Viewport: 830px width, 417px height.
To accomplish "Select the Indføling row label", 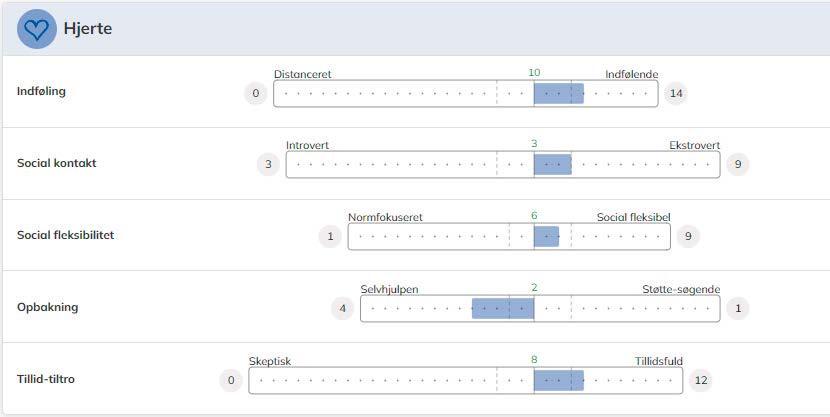I will click(x=41, y=92).
